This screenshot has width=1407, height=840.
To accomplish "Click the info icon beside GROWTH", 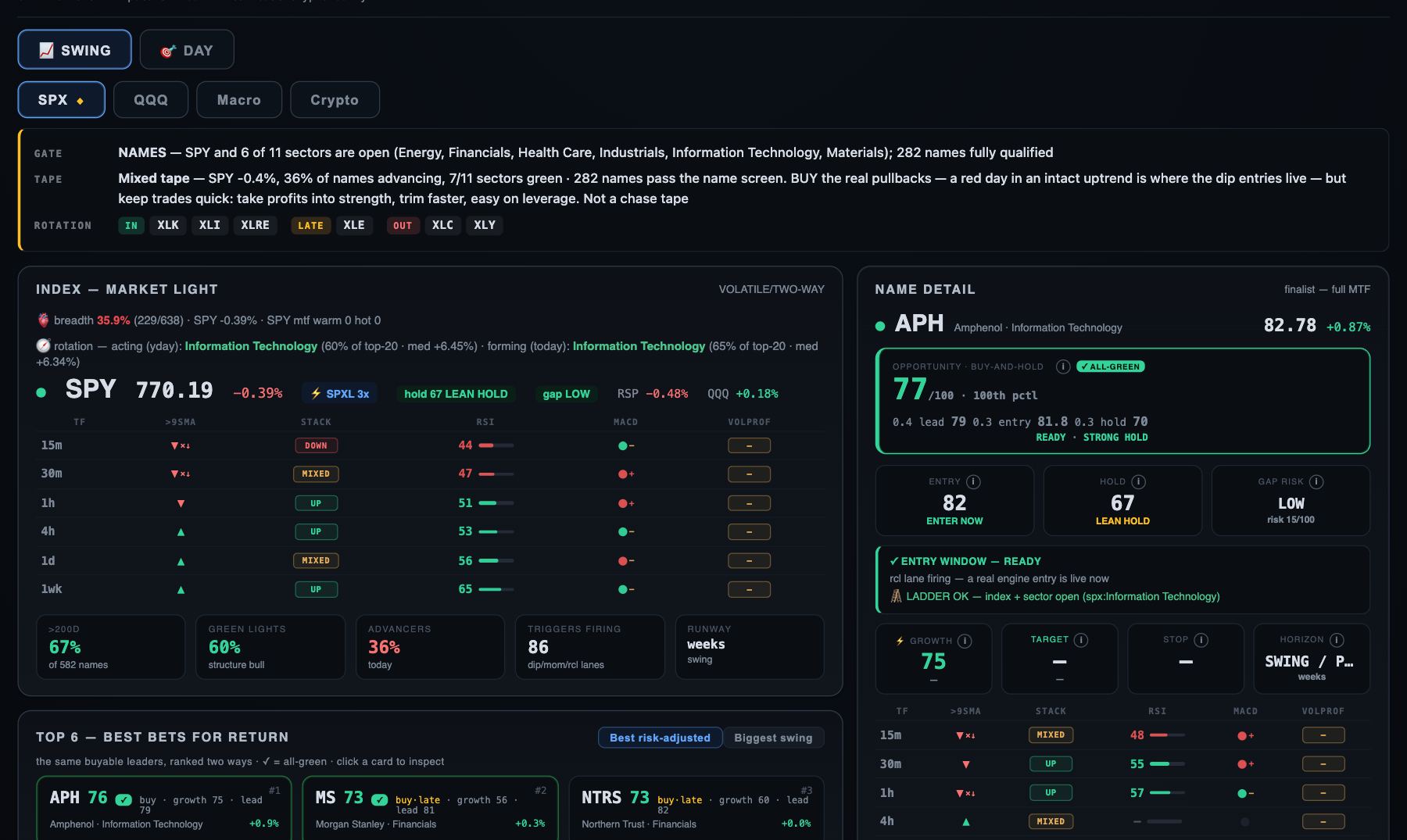I will [x=965, y=641].
